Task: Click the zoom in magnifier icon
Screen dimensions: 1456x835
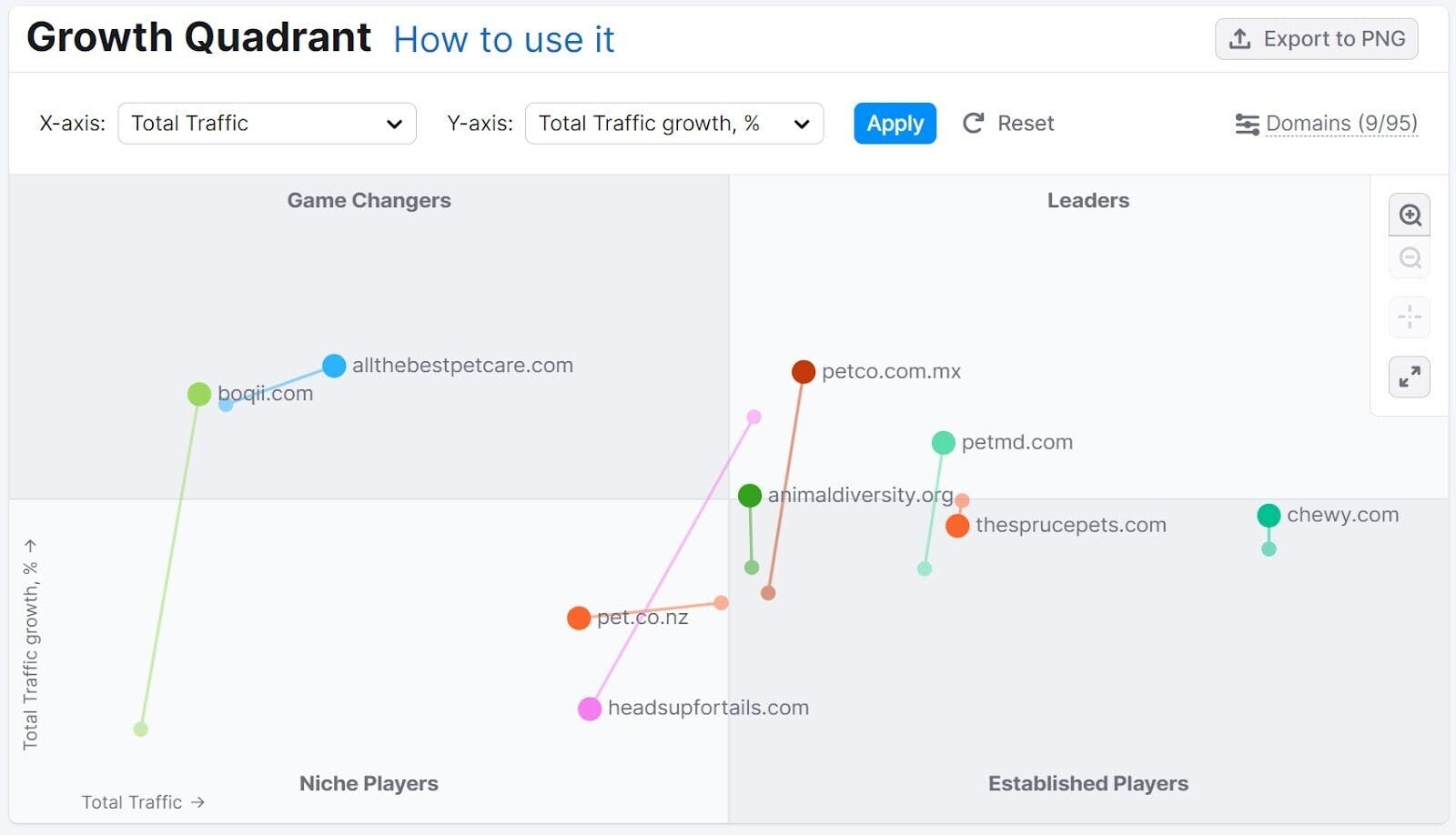Action: pyautogui.click(x=1410, y=216)
